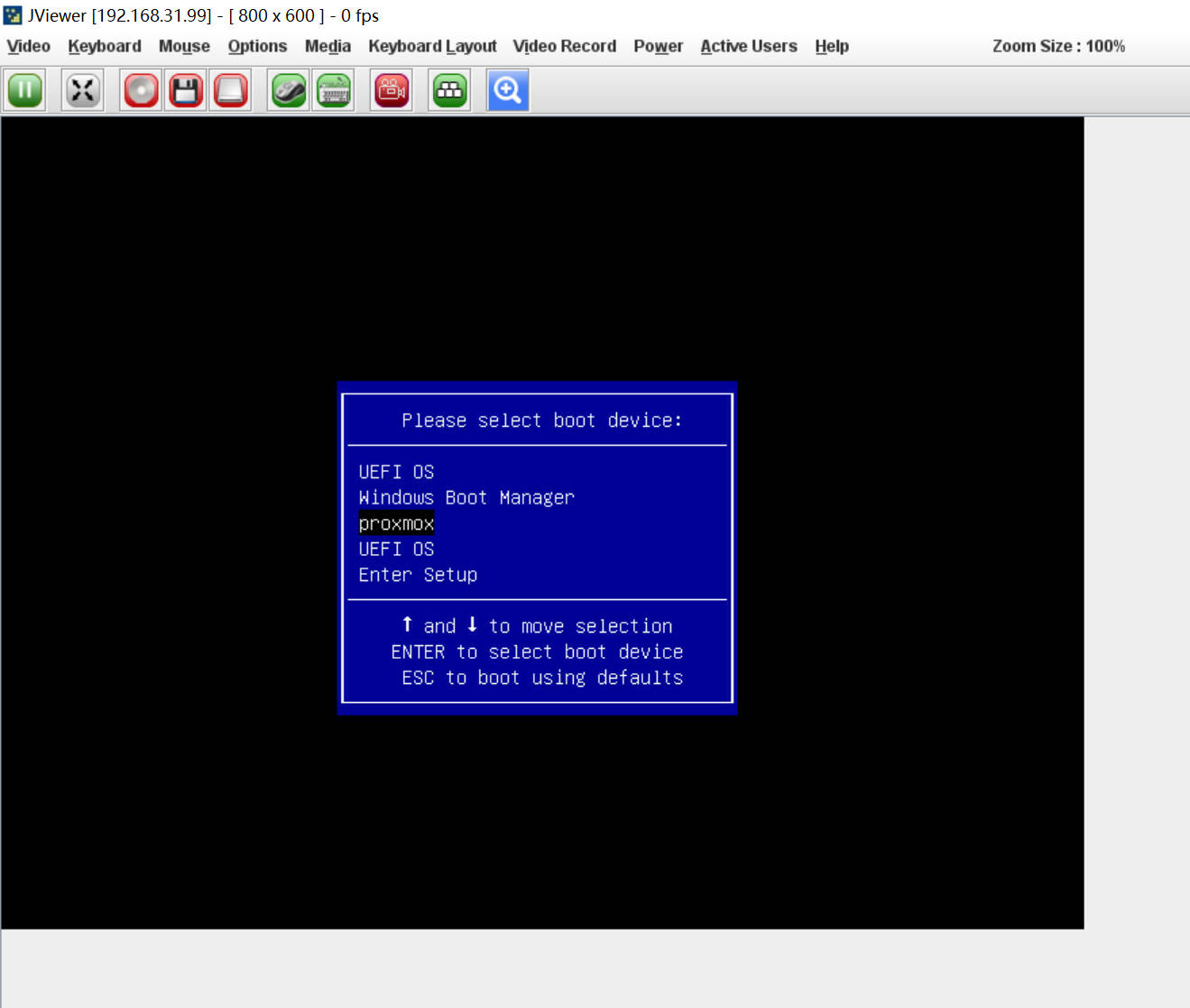
Task: Open the Options menu
Action: click(257, 46)
